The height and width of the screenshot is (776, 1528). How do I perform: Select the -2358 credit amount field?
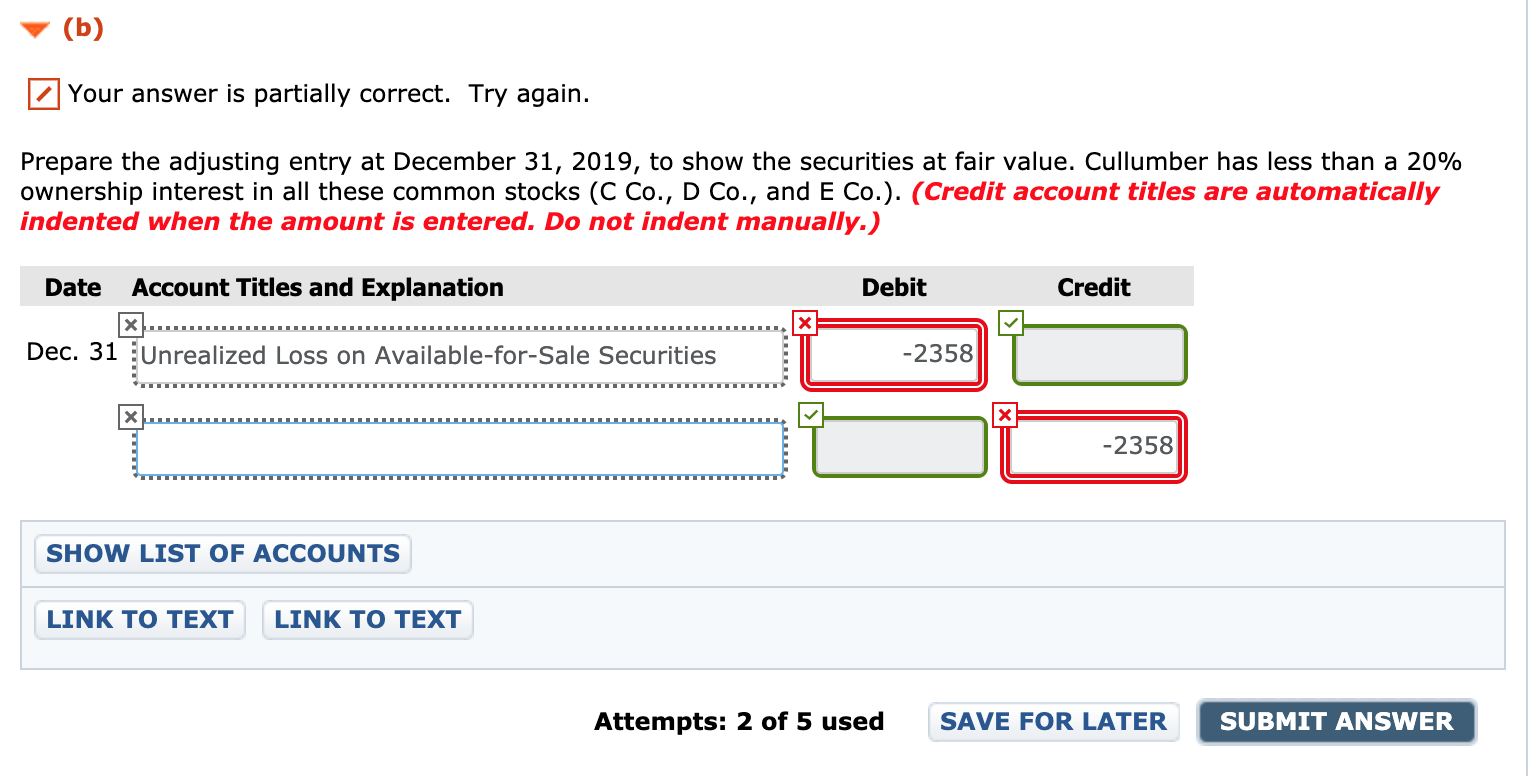[x=1093, y=447]
